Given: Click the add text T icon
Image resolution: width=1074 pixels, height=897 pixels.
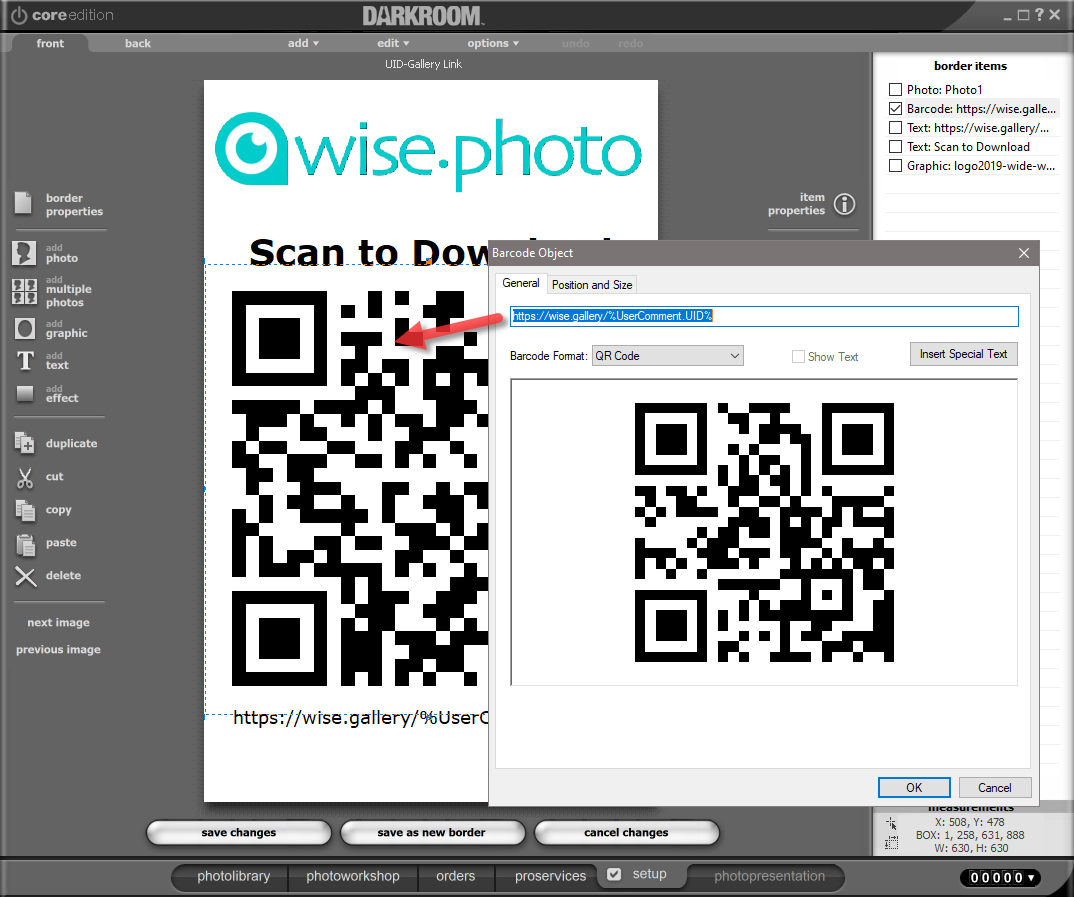Looking at the screenshot, I should tap(25, 360).
